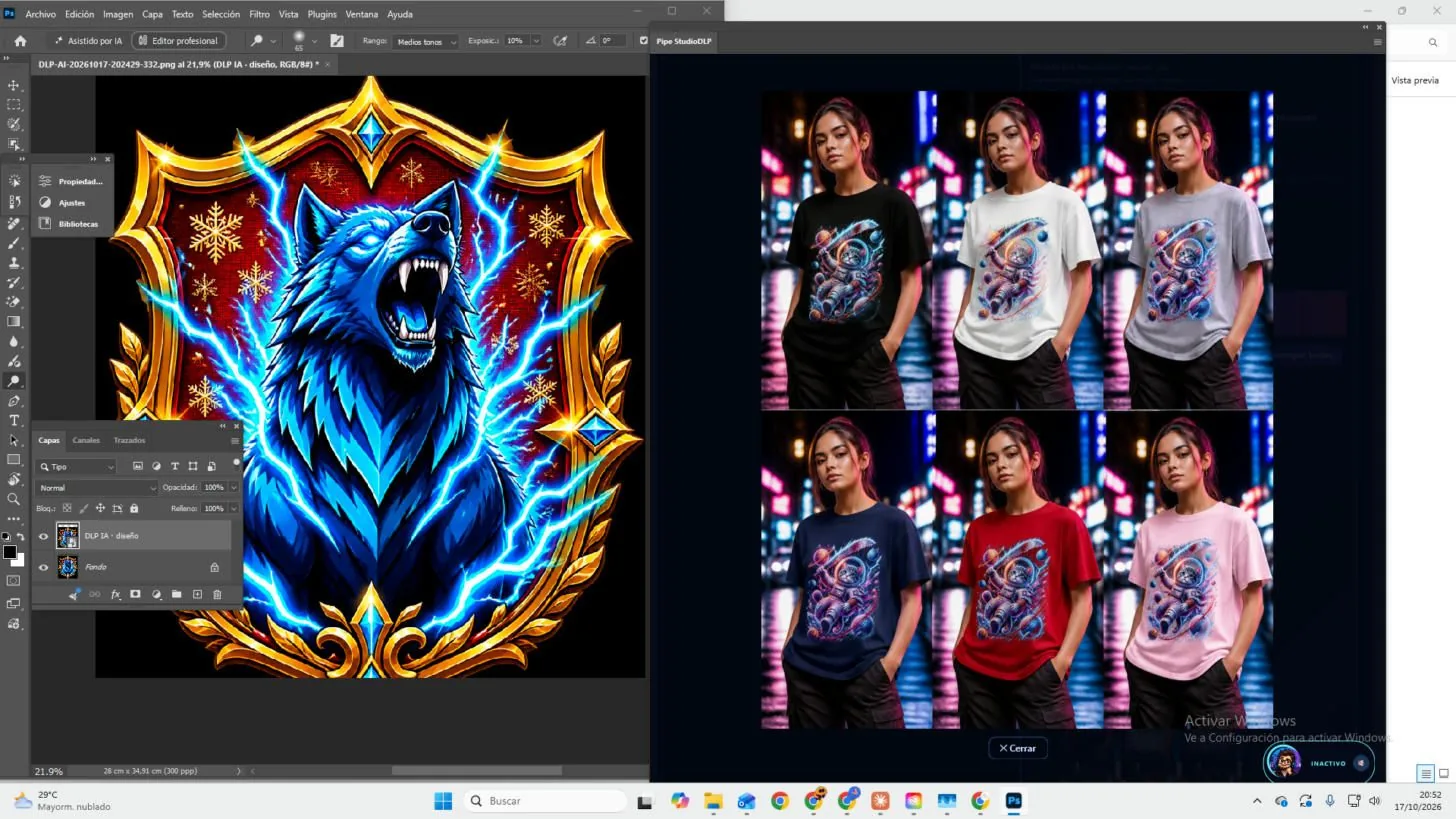Create a new layer in Layers panel

197,595
